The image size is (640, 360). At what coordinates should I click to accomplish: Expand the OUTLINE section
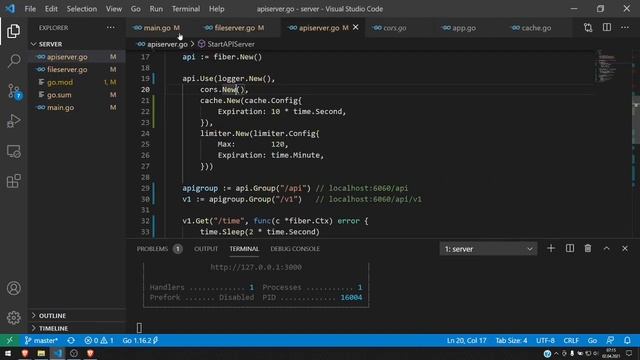pos(77,316)
